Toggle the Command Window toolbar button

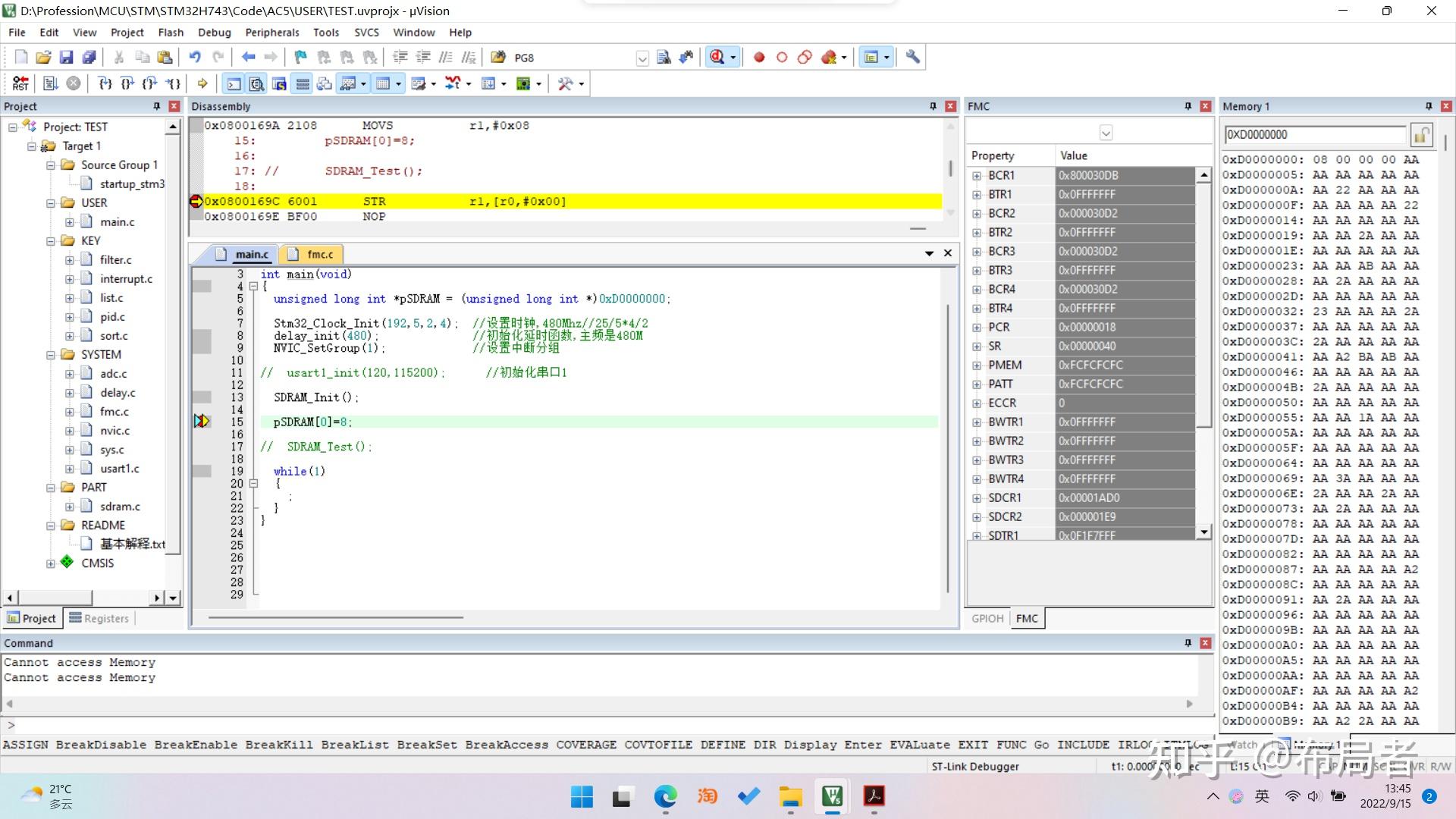[234, 83]
